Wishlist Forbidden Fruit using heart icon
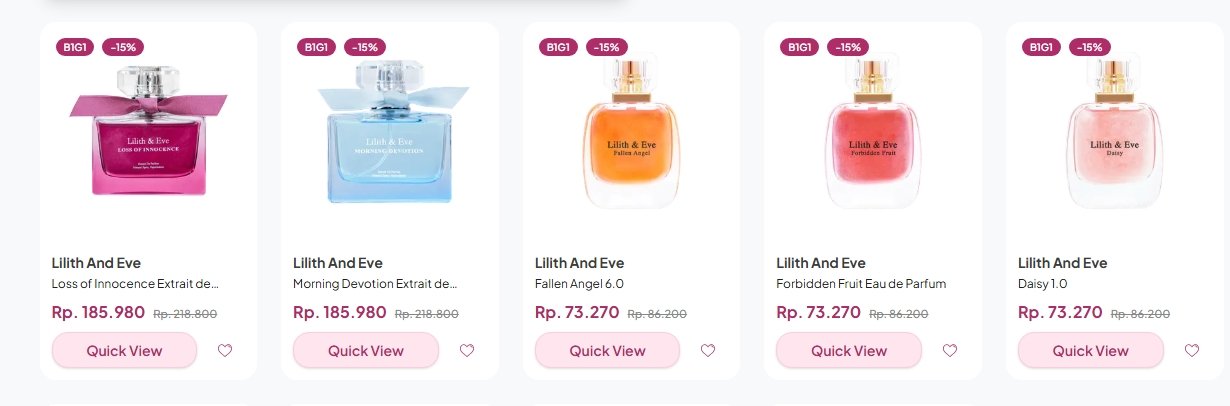This screenshot has width=1230, height=406. (950, 351)
